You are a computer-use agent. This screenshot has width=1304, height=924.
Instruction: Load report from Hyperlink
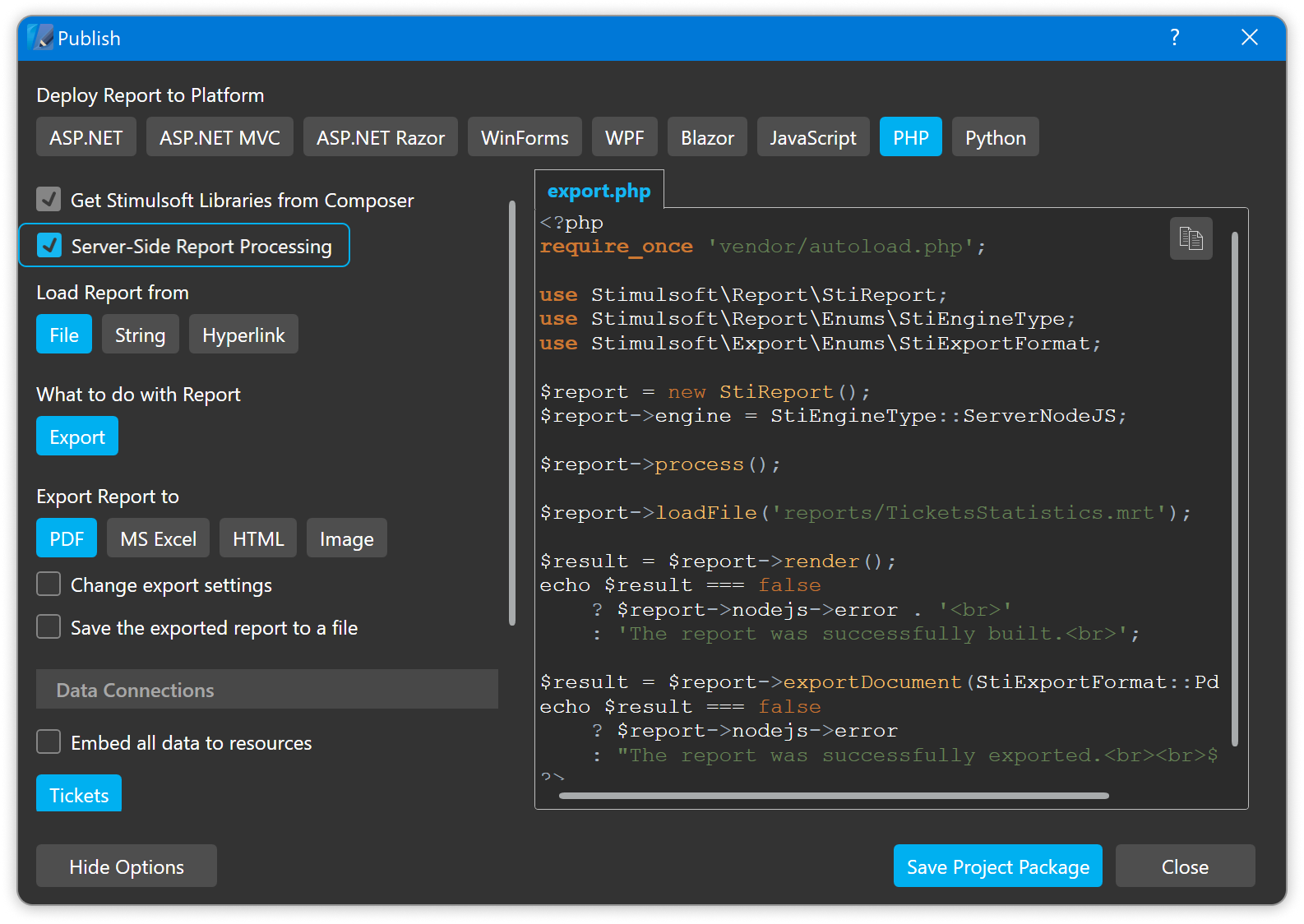coord(243,335)
